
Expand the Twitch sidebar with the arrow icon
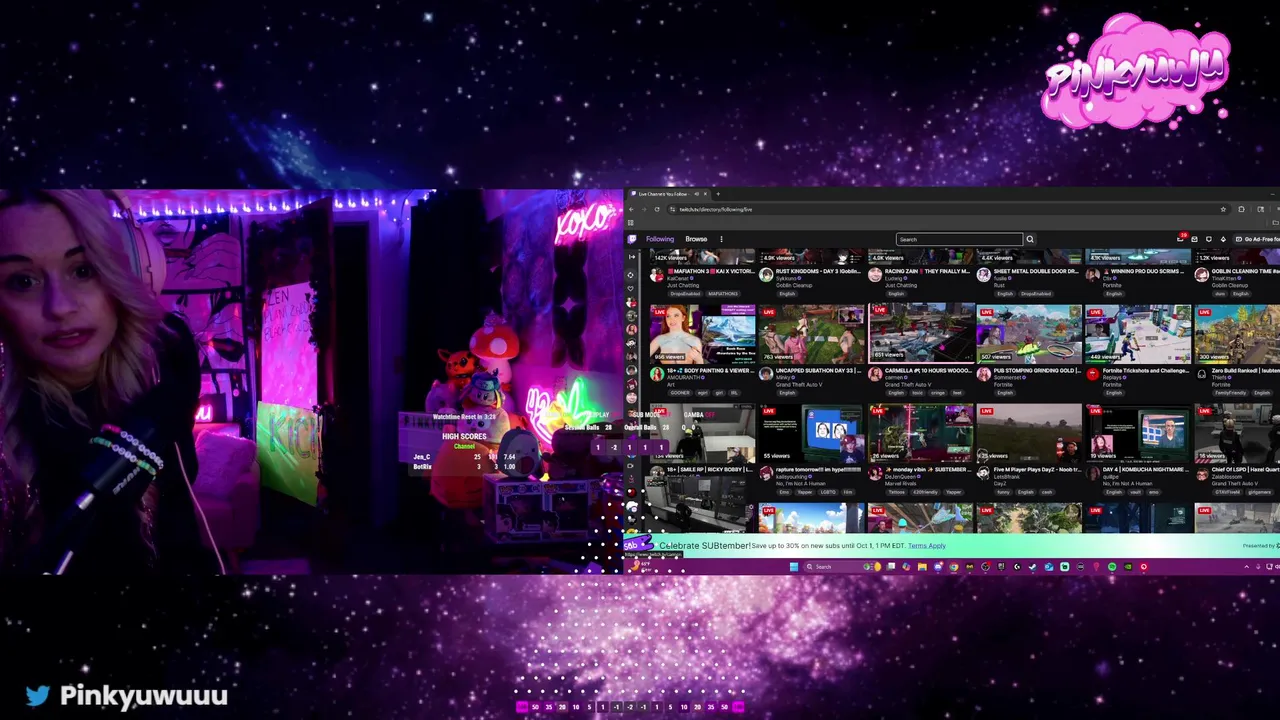[x=631, y=257]
